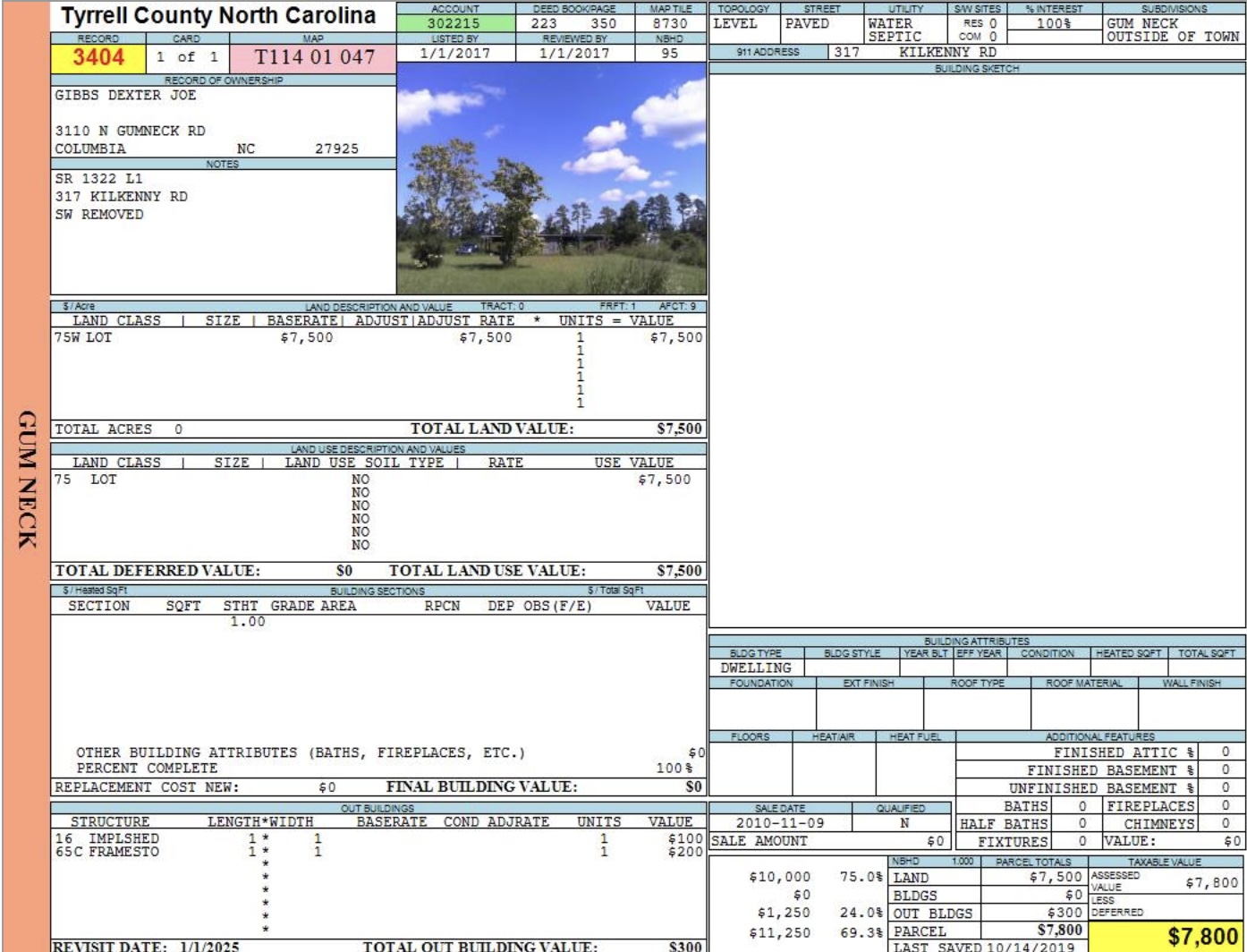1247x952 pixels.
Task: Click the green account number 302215
Action: coord(454,24)
